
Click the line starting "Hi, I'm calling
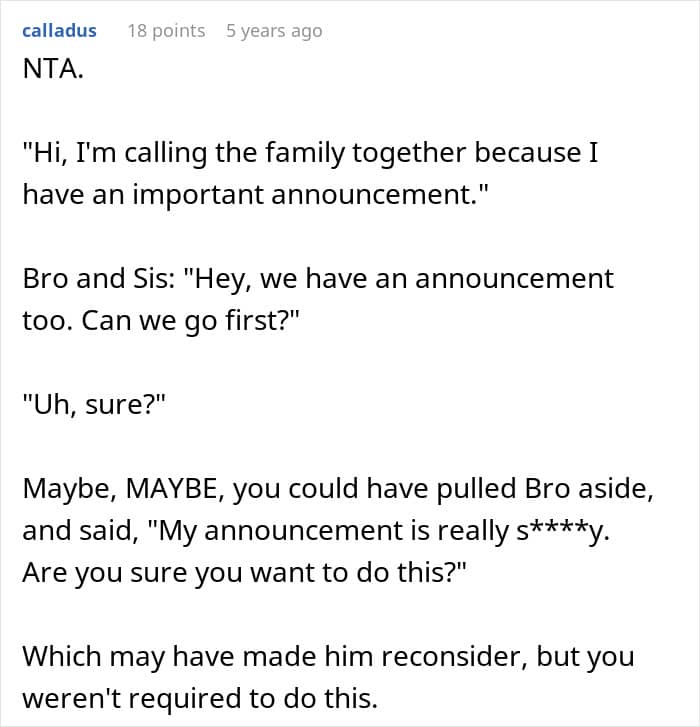click(x=310, y=153)
